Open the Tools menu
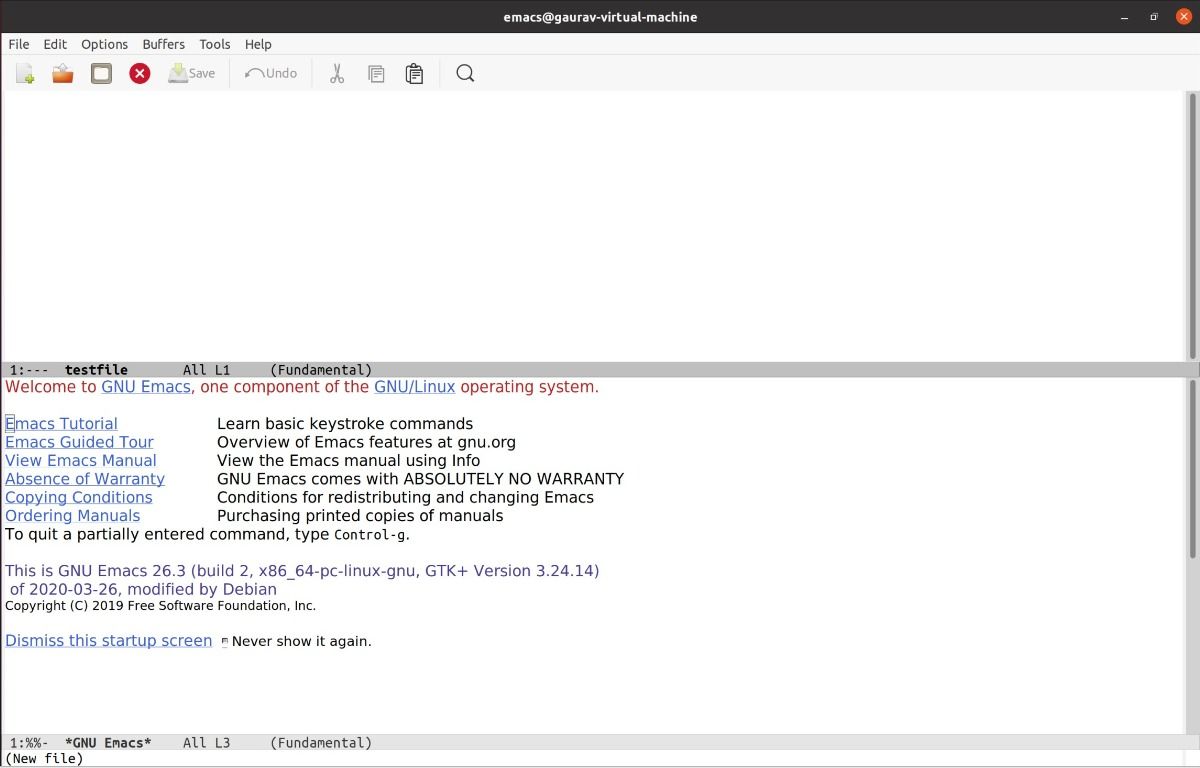This screenshot has width=1200, height=768. (x=215, y=44)
